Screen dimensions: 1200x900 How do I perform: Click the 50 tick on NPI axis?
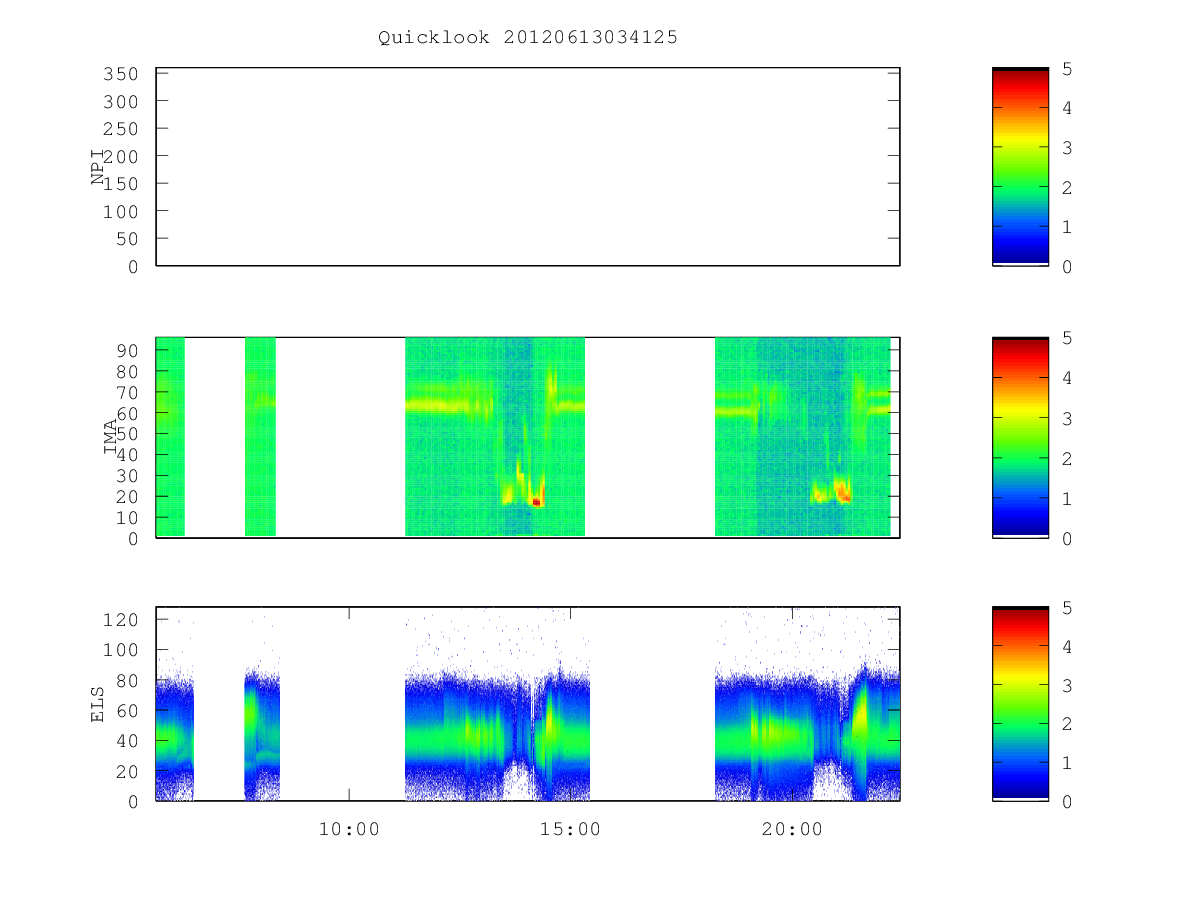(x=125, y=239)
